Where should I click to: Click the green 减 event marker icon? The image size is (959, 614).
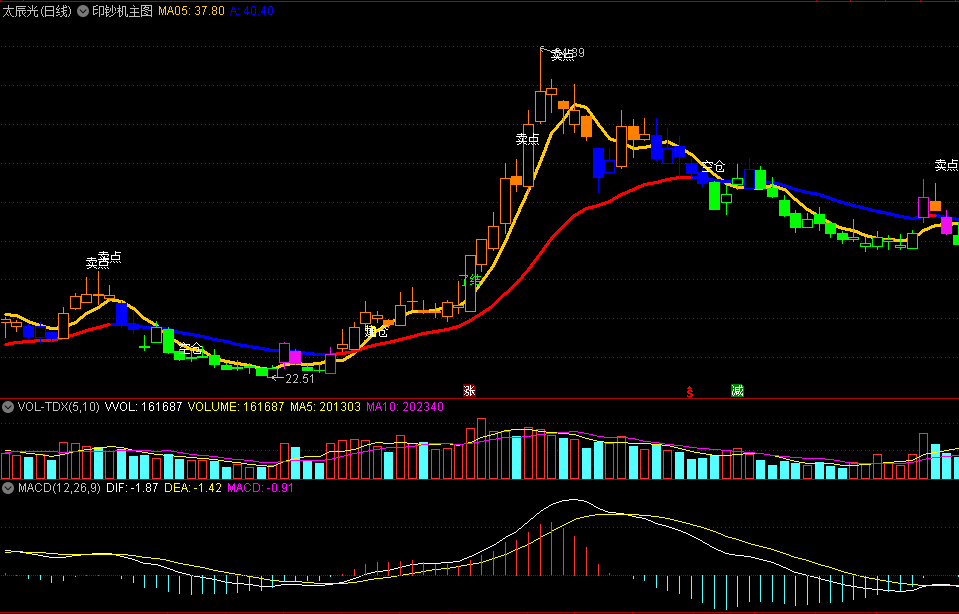click(737, 390)
